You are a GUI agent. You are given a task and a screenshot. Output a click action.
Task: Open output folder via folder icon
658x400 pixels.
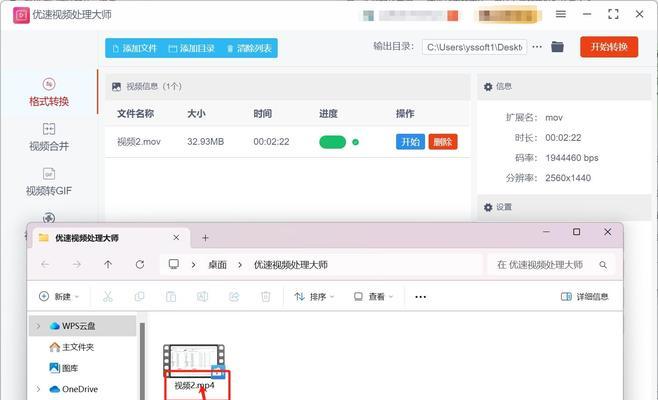click(557, 47)
